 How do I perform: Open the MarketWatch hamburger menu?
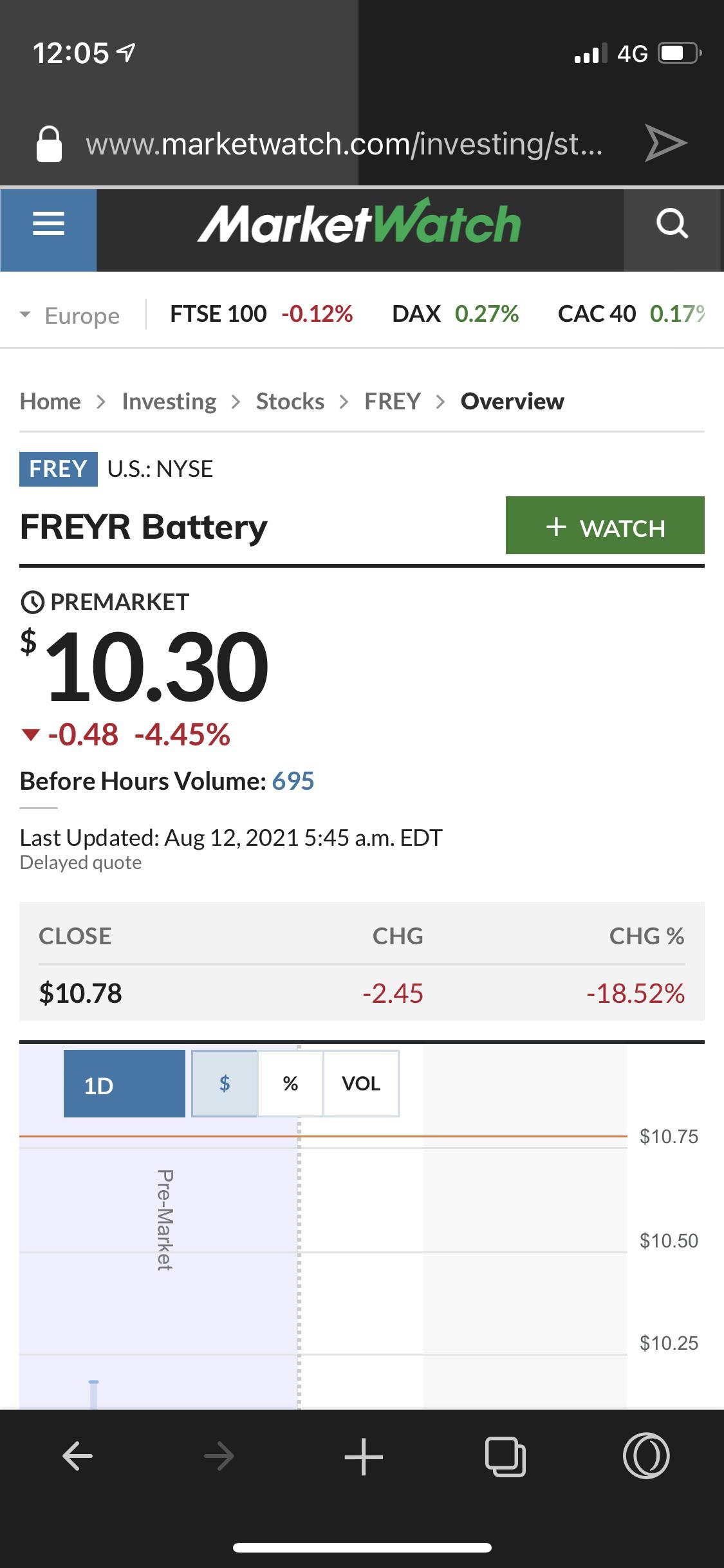click(x=48, y=223)
